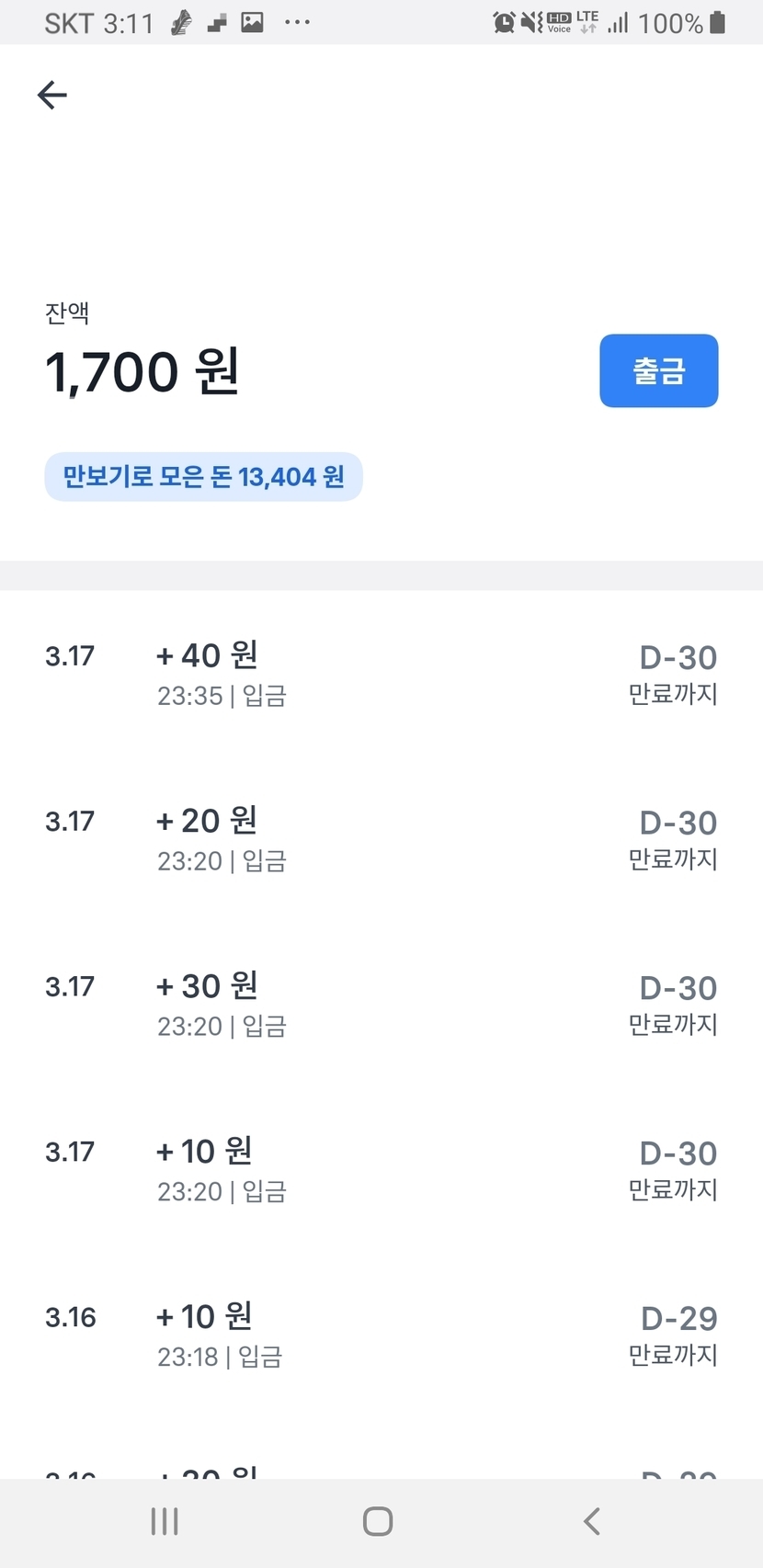Tap the 잔액 balance label
This screenshot has width=763, height=1568.
point(67,313)
